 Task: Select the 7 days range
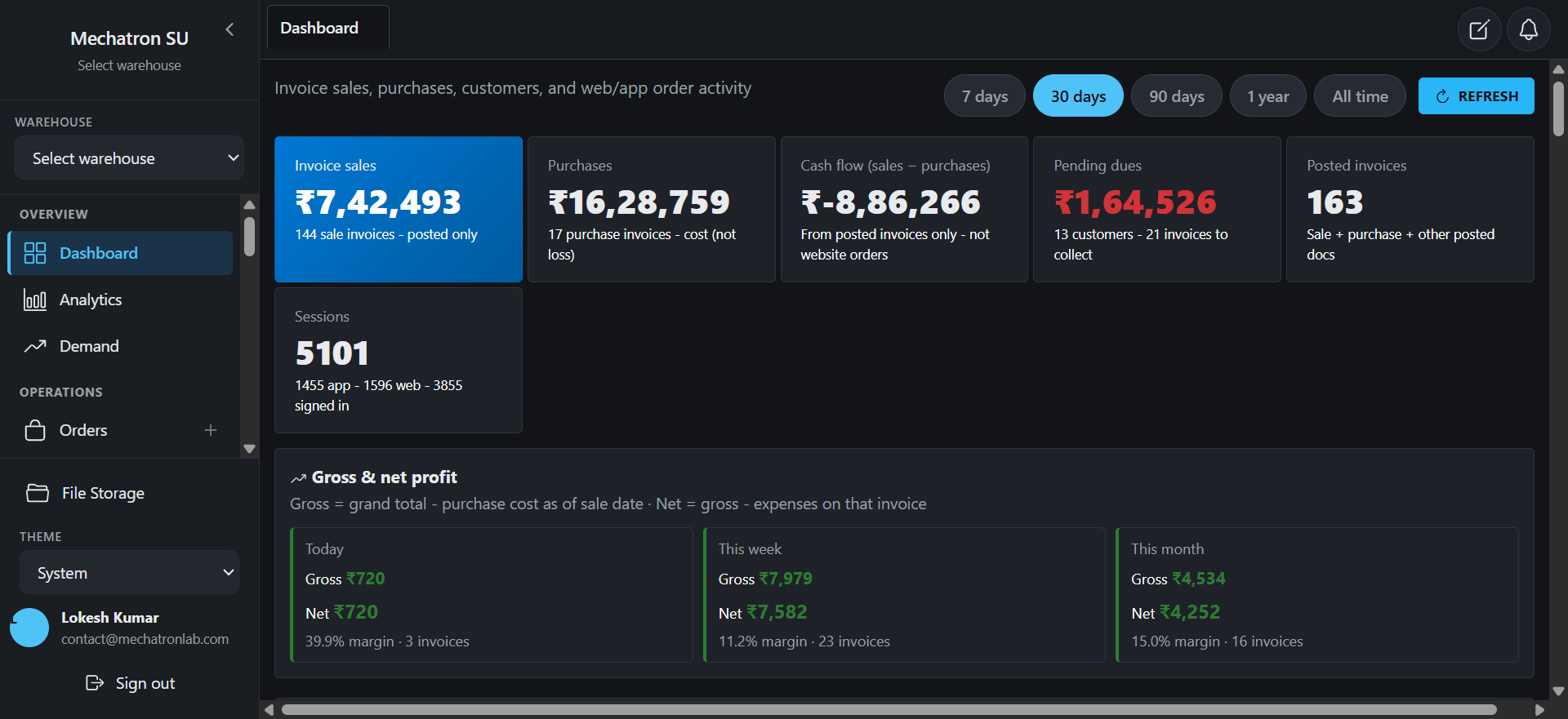(x=985, y=96)
